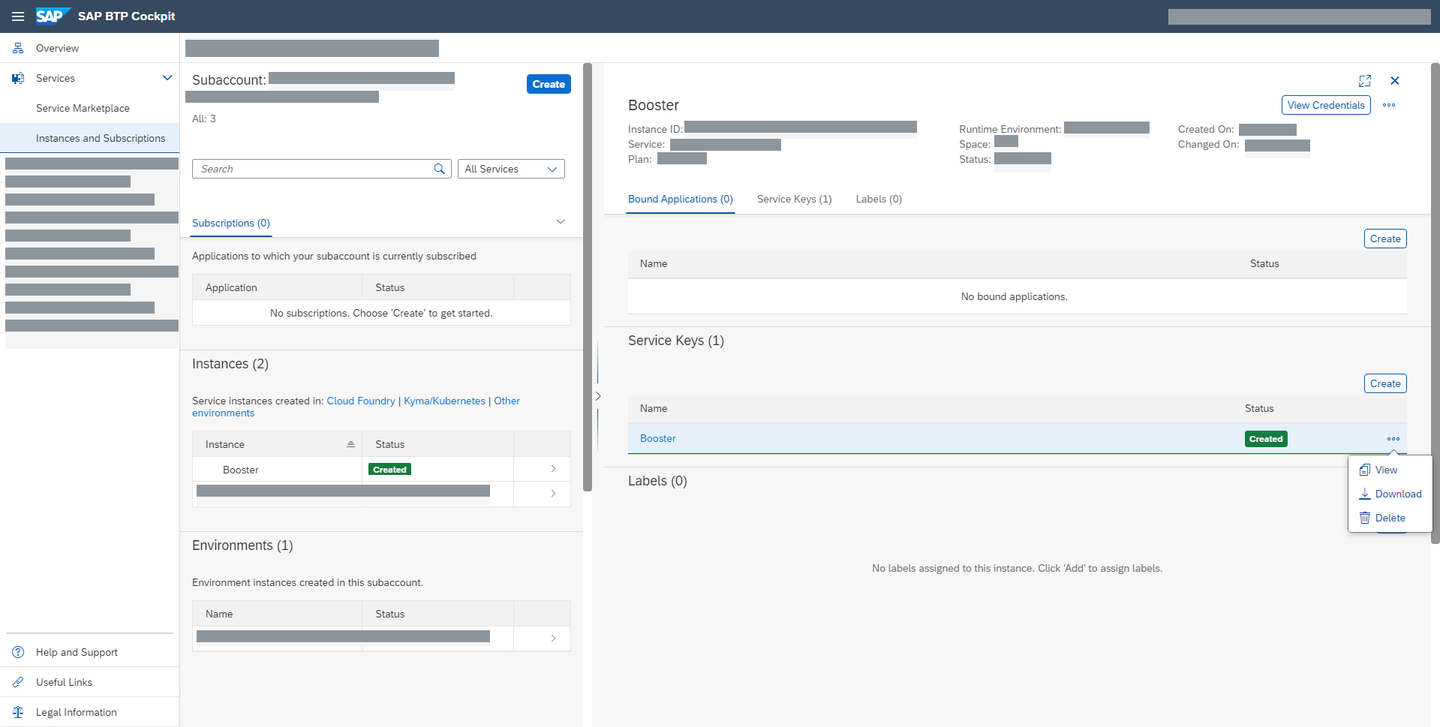Close the Booster details panel

pos(1395,81)
